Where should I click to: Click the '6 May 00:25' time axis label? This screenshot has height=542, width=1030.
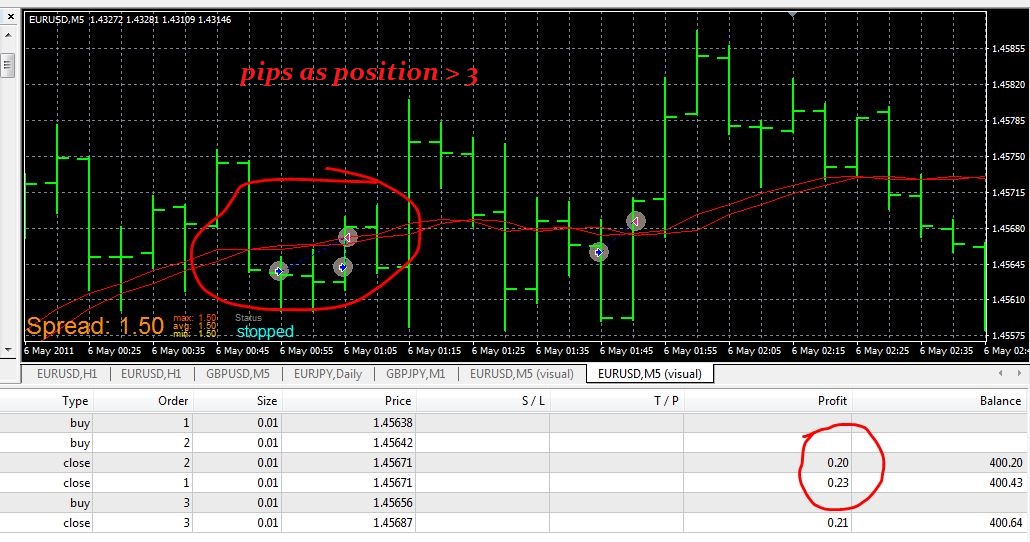tap(114, 351)
